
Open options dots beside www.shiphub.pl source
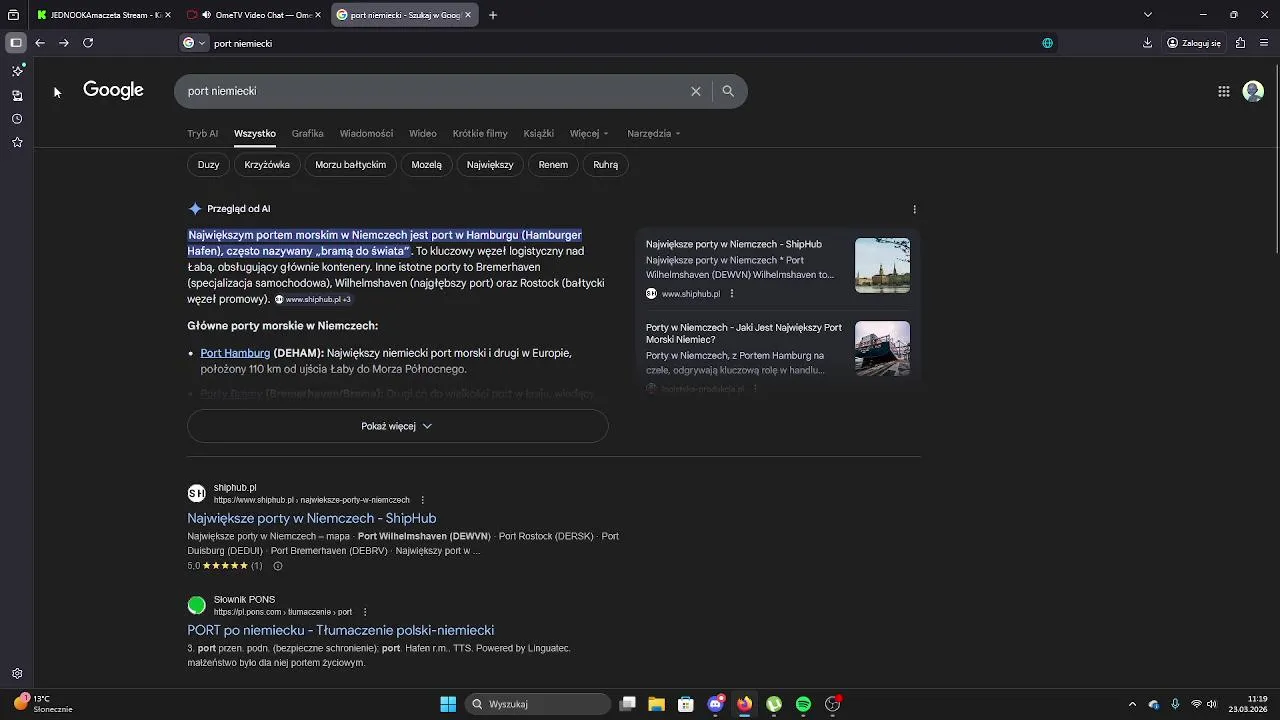(x=732, y=294)
